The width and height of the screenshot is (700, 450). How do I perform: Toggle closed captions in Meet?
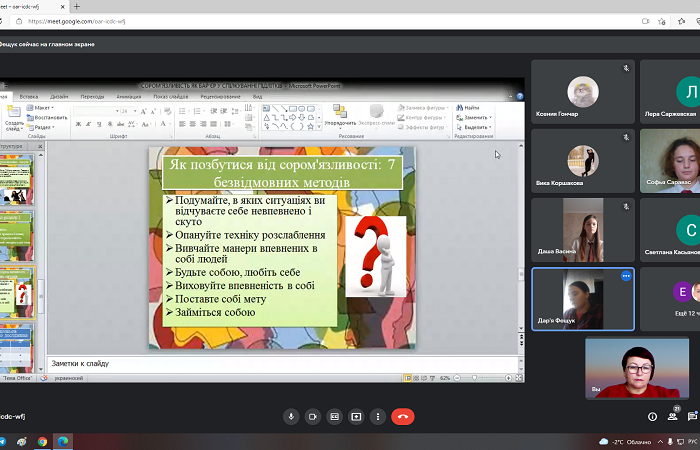click(x=335, y=416)
